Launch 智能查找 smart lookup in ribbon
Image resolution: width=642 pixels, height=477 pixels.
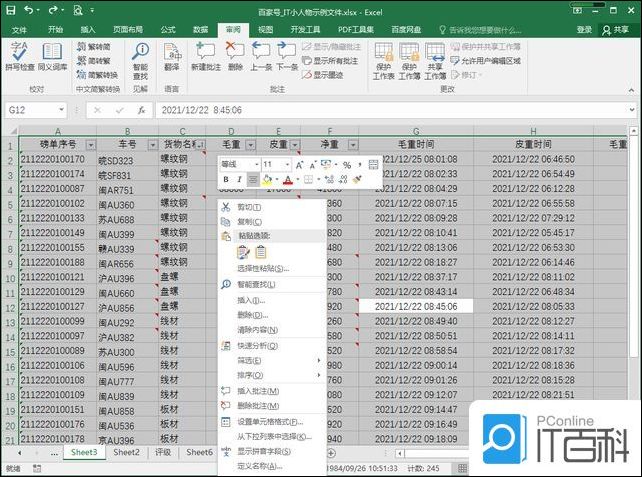tap(140, 61)
